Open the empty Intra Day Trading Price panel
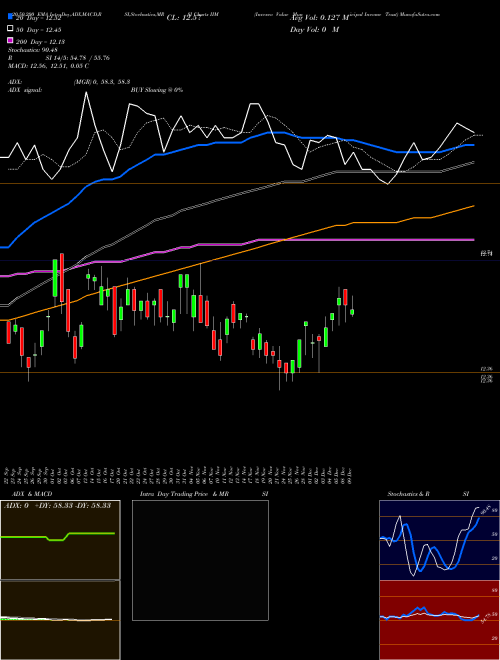Viewport: 500px width, 660px height. [x=200, y=560]
